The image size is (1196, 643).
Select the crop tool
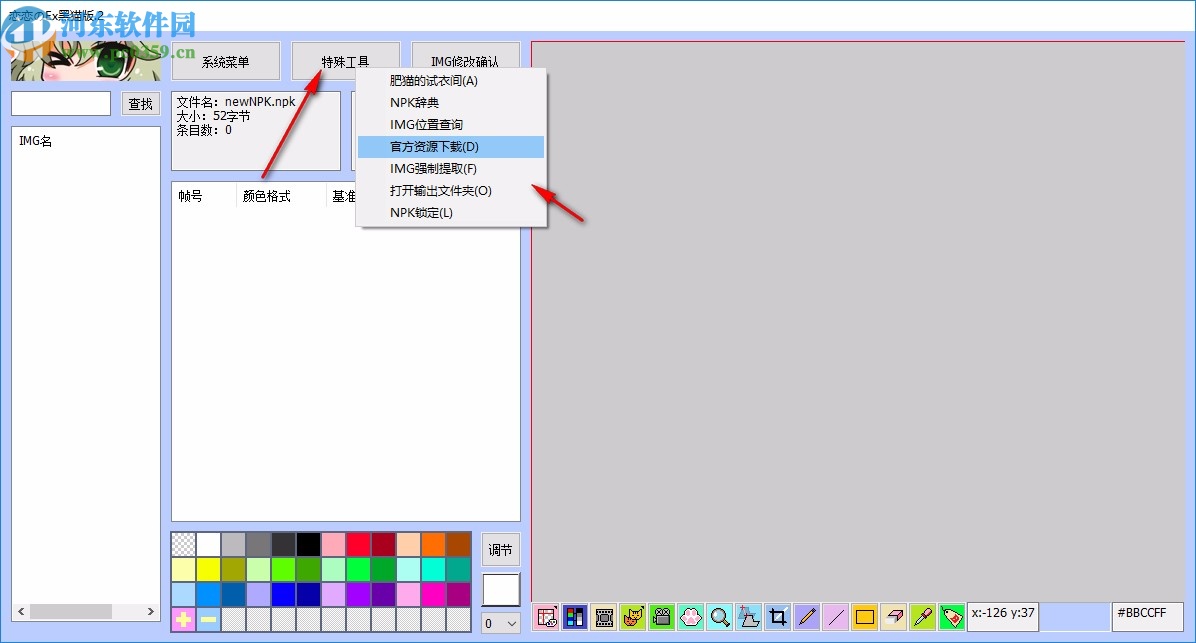coord(777,616)
